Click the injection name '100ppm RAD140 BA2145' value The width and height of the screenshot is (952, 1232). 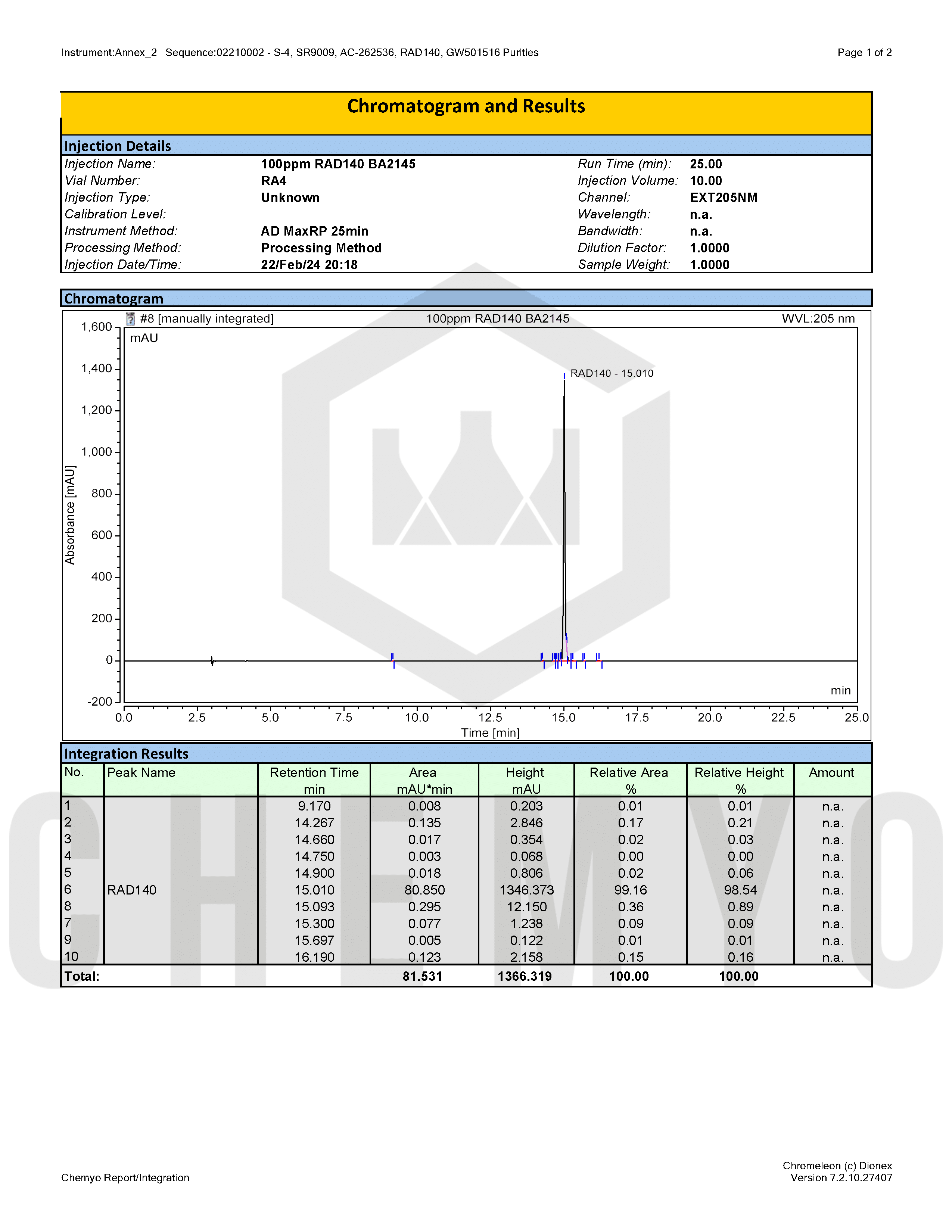tap(338, 164)
